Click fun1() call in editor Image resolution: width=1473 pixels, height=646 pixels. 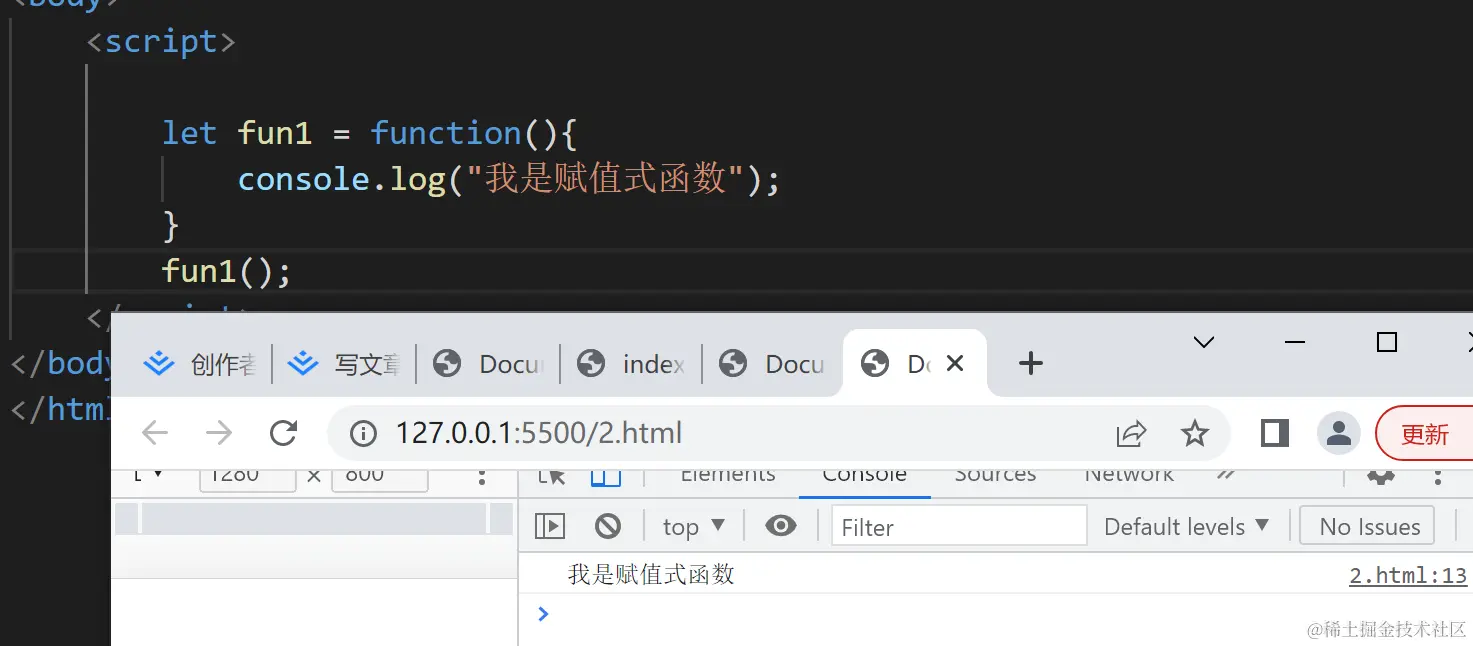pos(226,271)
